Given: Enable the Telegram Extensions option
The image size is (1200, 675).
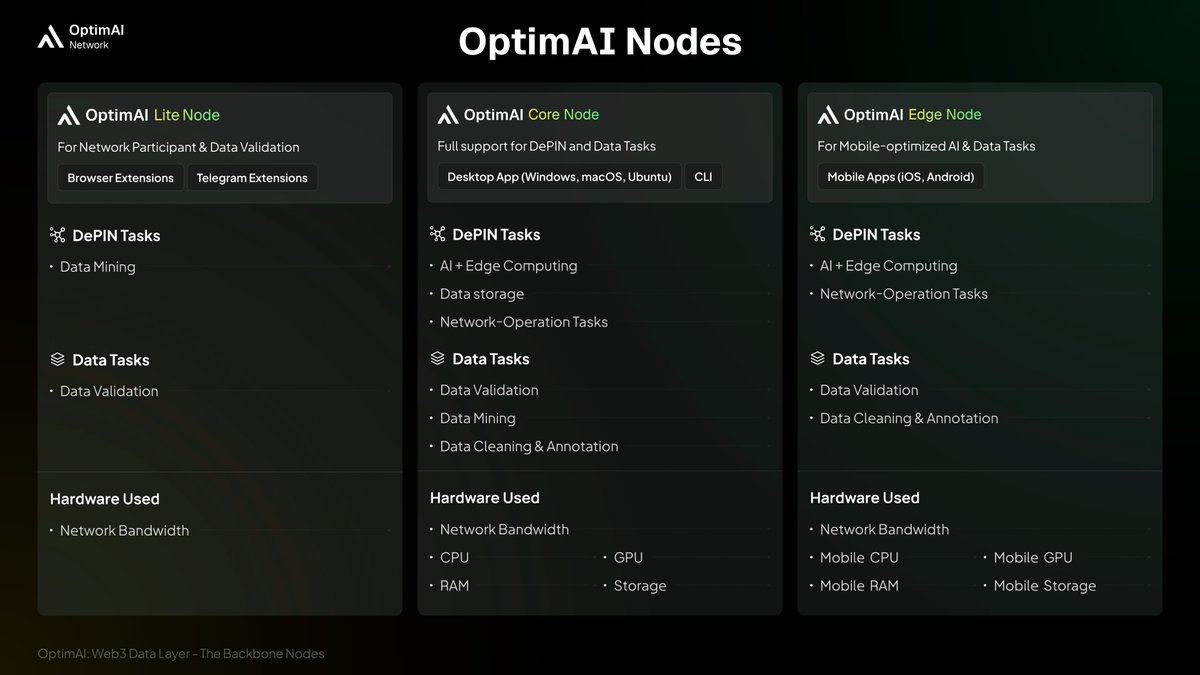Looking at the screenshot, I should [252, 177].
